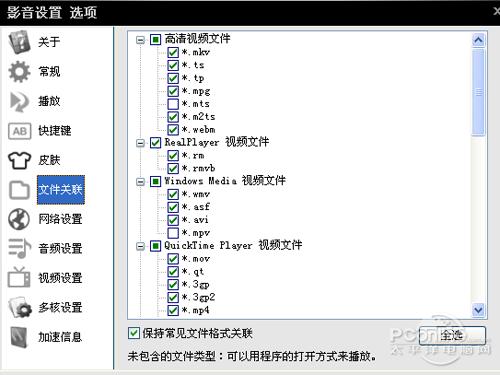The image size is (500, 375).
Task: Open the 加速信息 section
Action: 60,337
